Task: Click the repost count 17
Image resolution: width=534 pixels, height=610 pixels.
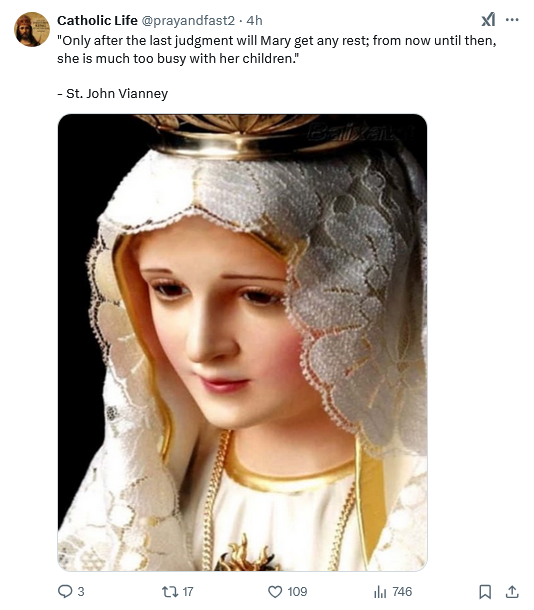Action: 188,592
